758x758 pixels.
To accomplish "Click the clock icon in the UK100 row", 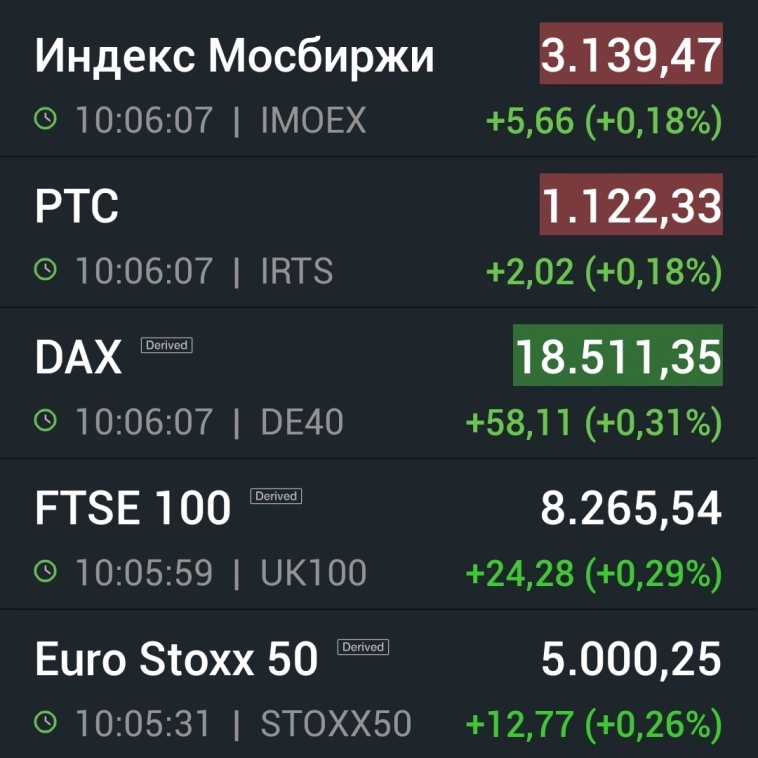I will tap(46, 572).
